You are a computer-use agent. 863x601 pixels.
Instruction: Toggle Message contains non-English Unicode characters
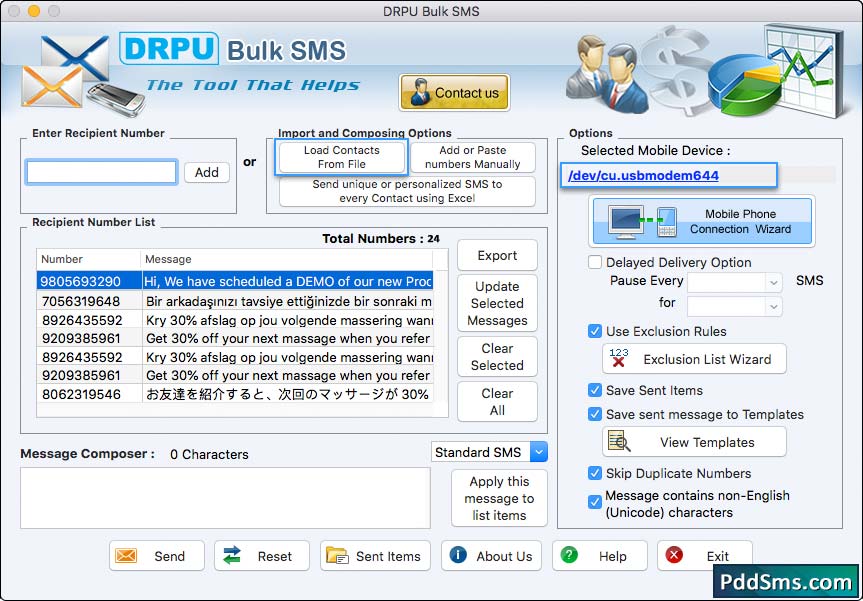594,502
